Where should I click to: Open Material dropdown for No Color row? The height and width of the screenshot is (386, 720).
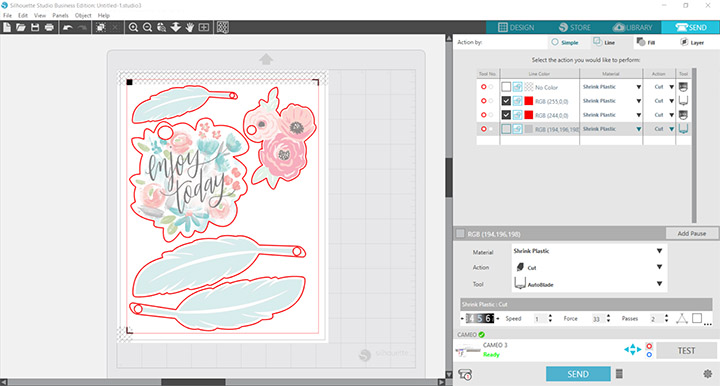pyautogui.click(x=639, y=87)
